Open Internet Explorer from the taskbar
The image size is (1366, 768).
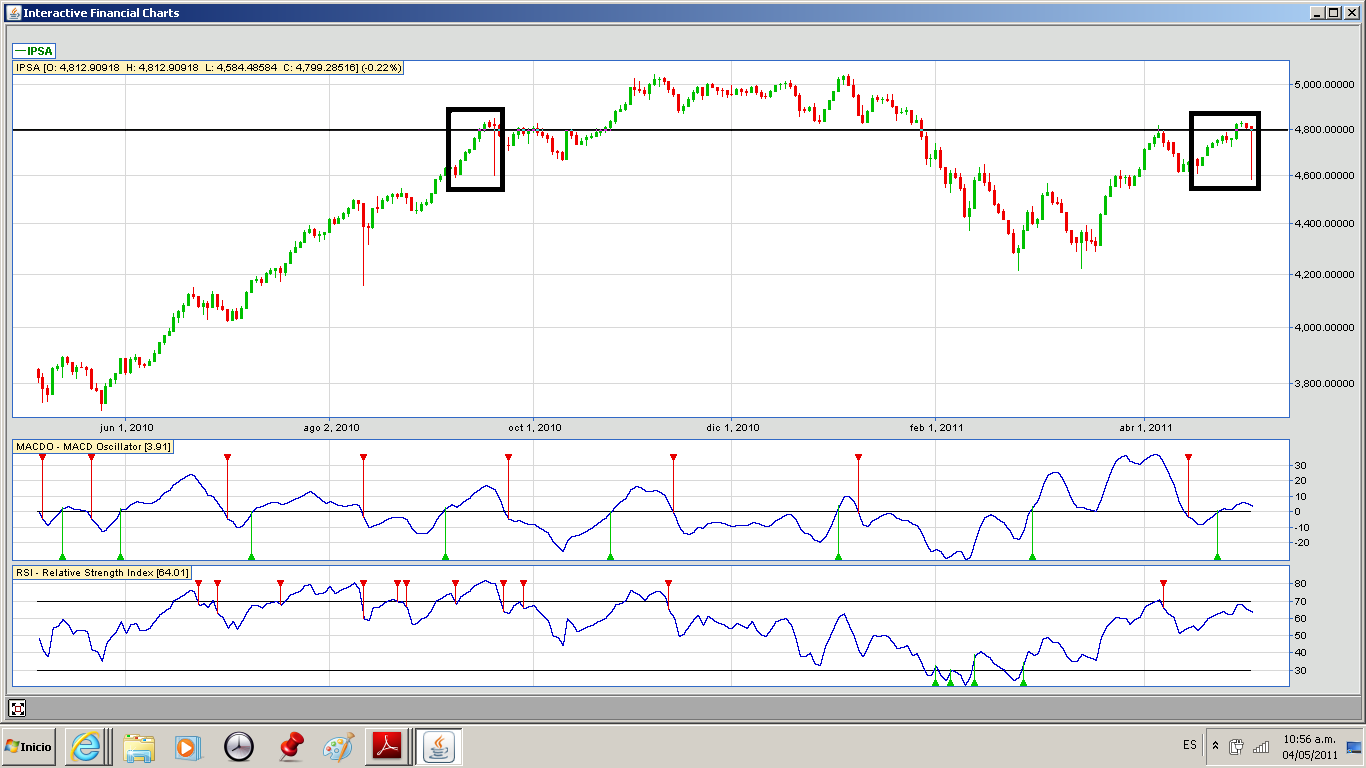point(85,746)
